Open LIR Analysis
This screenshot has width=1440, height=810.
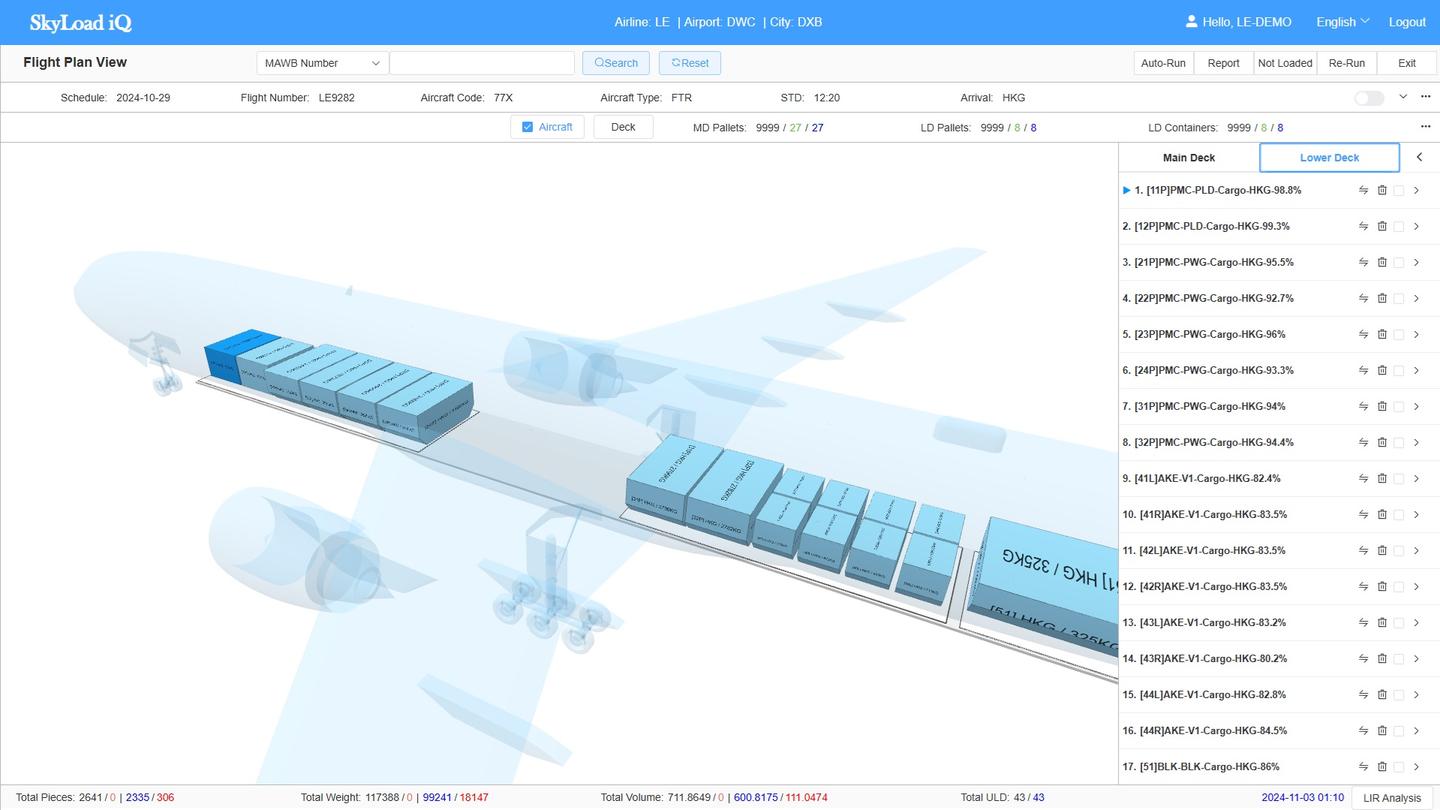tap(1392, 797)
